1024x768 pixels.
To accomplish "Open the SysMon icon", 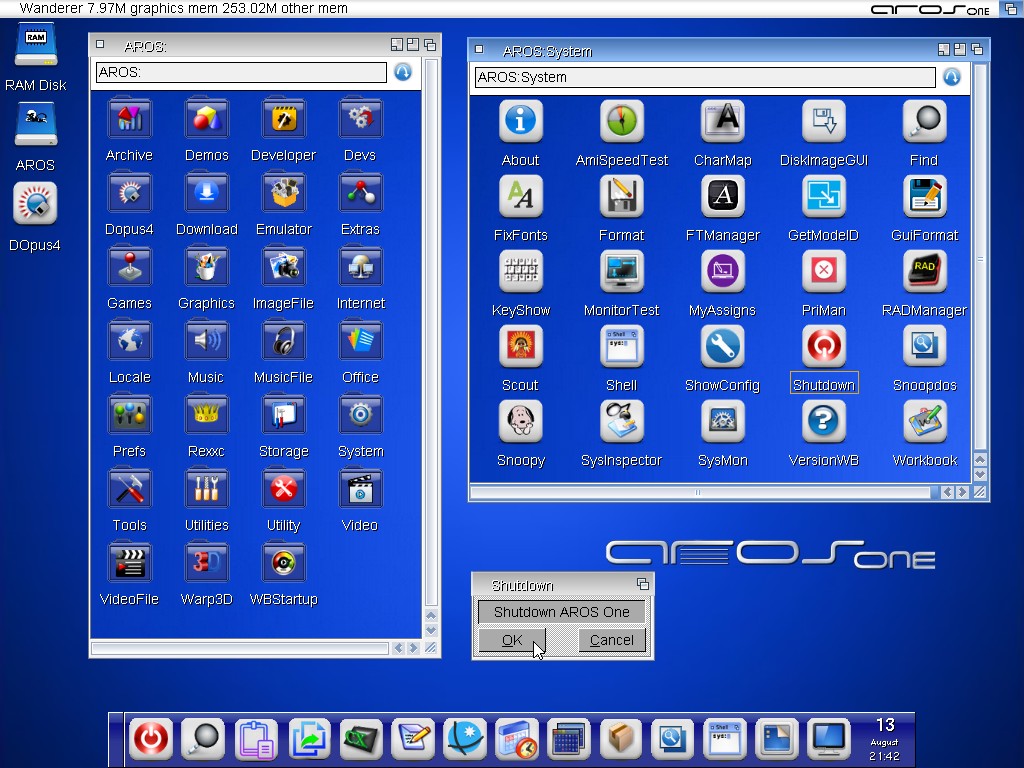I will click(722, 423).
